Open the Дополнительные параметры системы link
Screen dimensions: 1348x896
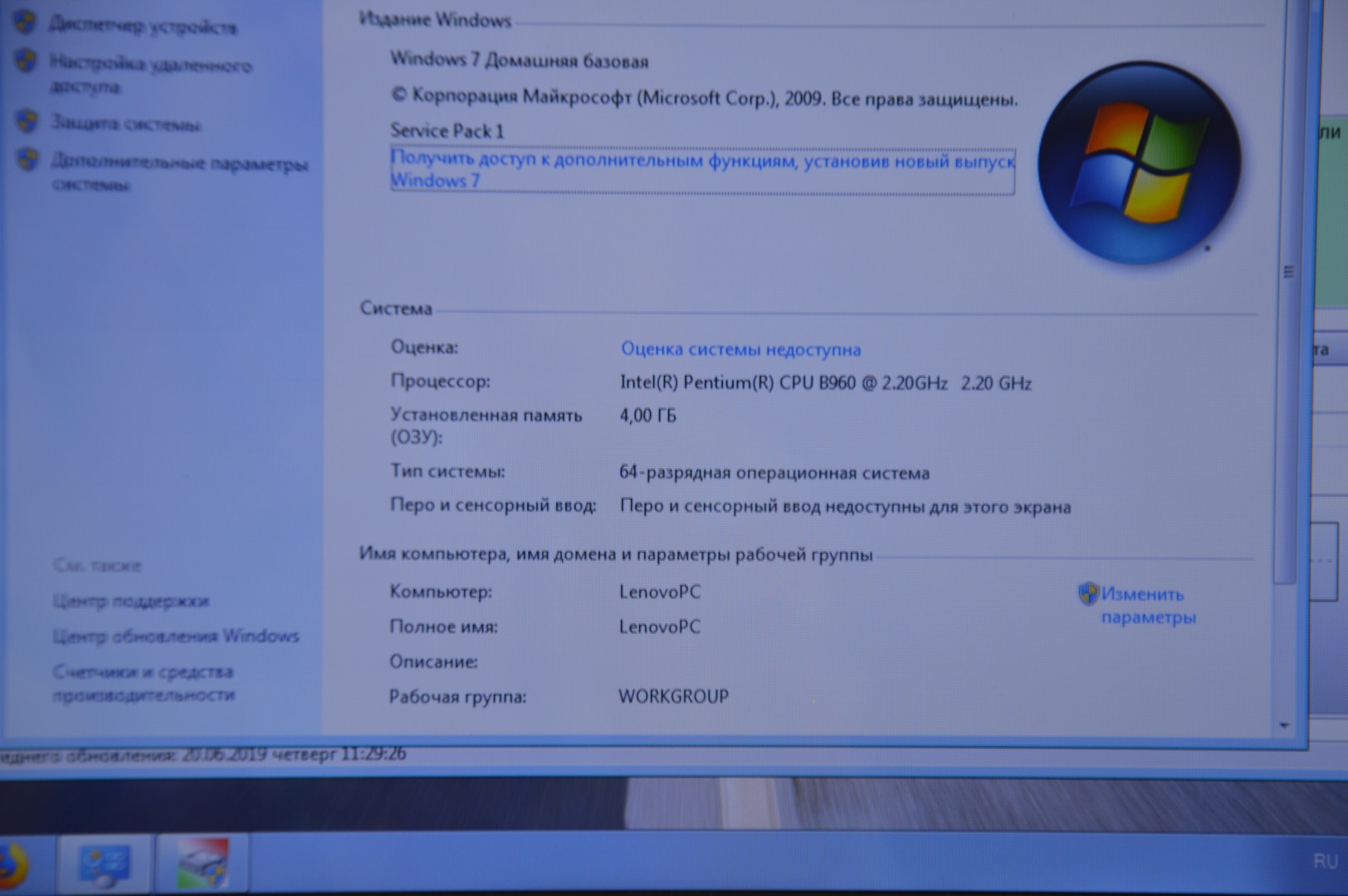pyautogui.click(x=178, y=173)
